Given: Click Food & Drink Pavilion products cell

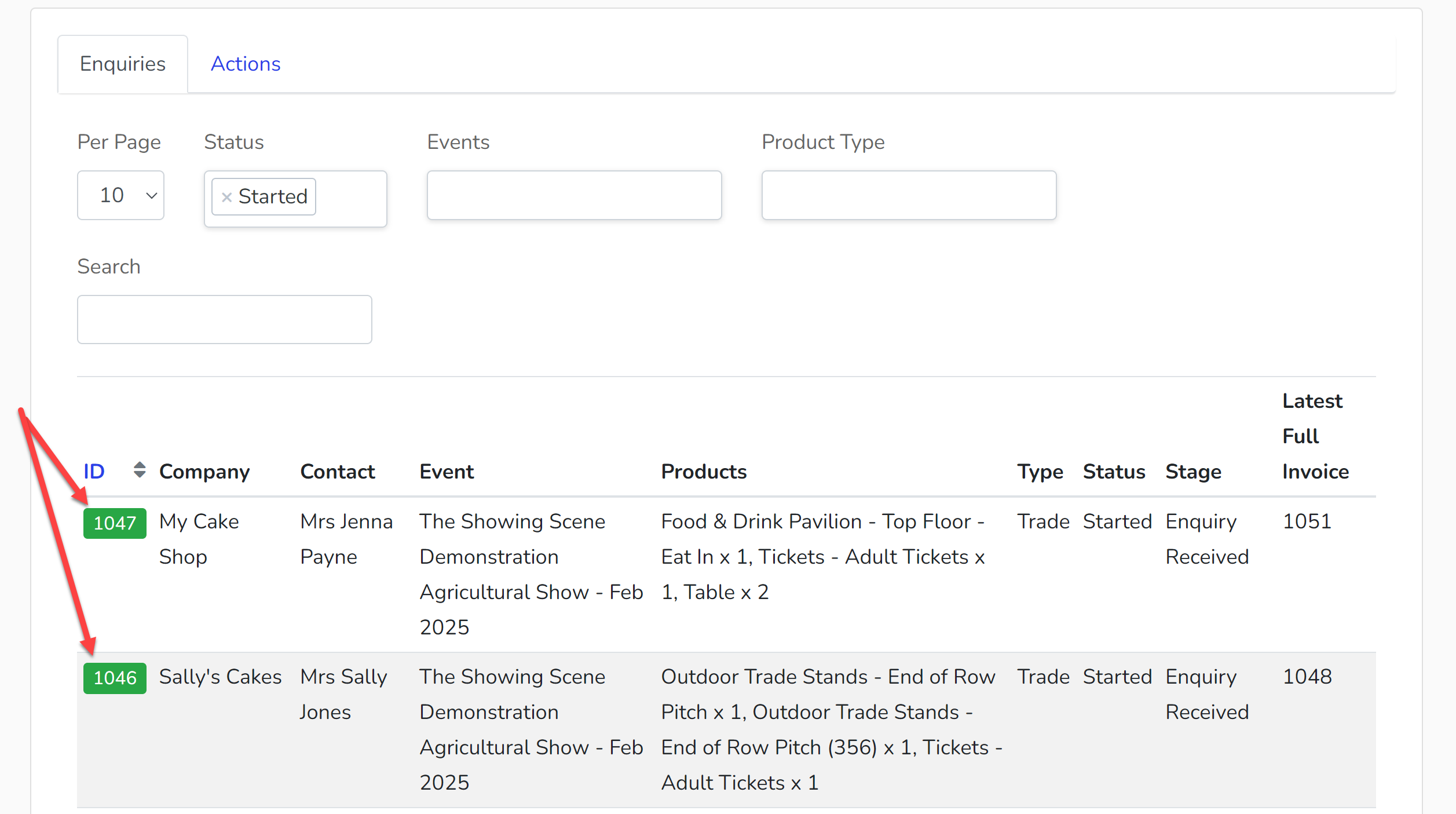Looking at the screenshot, I should pos(823,557).
